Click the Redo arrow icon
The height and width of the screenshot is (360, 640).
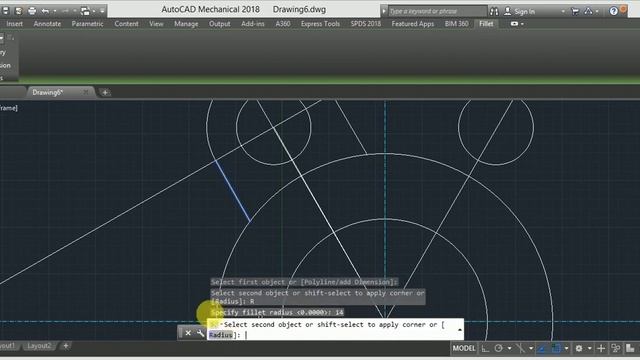tap(65, 11)
